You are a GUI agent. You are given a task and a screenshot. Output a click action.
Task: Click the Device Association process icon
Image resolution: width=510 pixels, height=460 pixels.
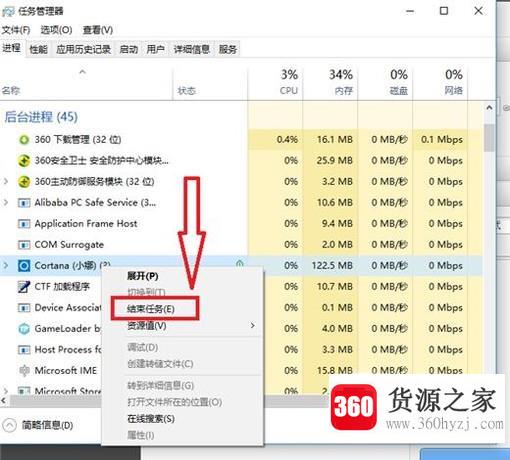pyautogui.click(x=24, y=308)
